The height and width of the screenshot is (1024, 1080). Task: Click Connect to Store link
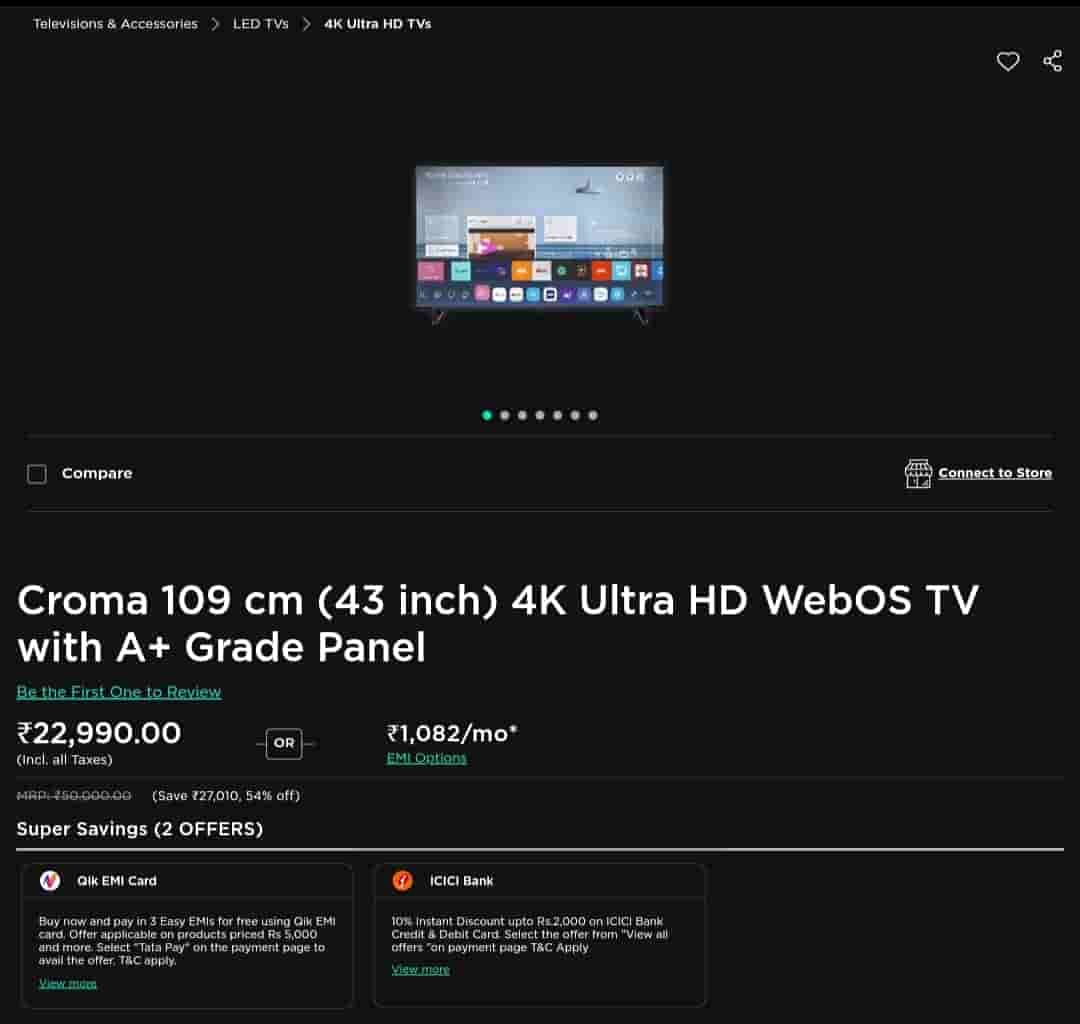point(995,473)
